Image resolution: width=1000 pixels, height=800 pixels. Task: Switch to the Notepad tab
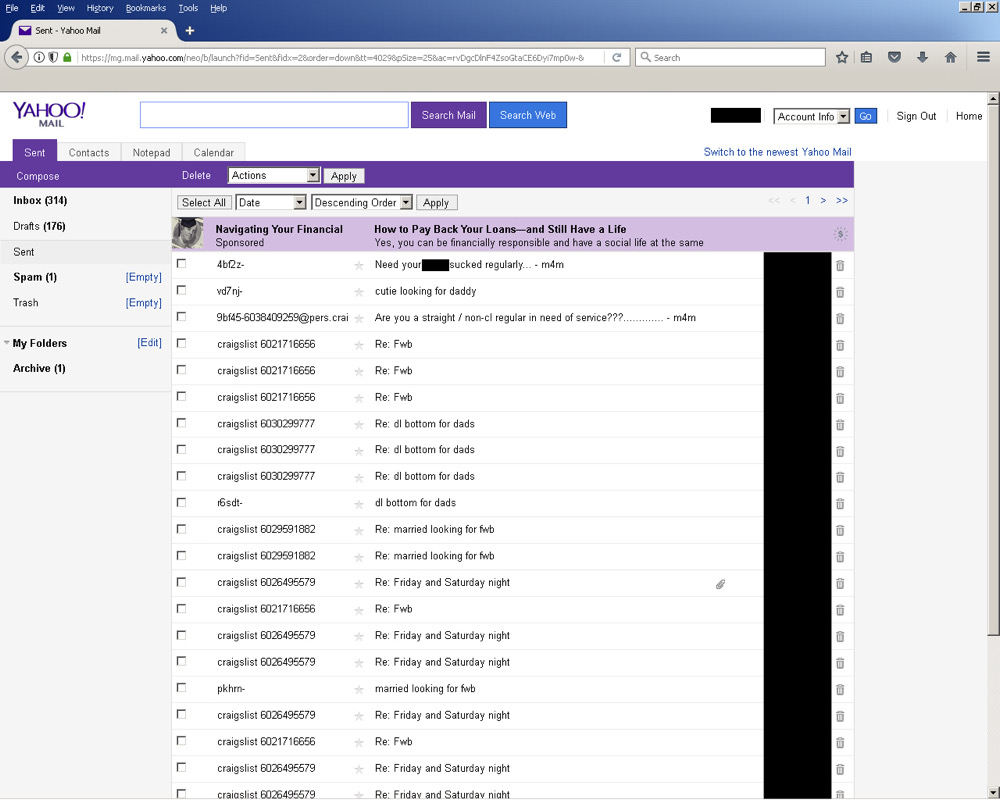click(x=151, y=152)
